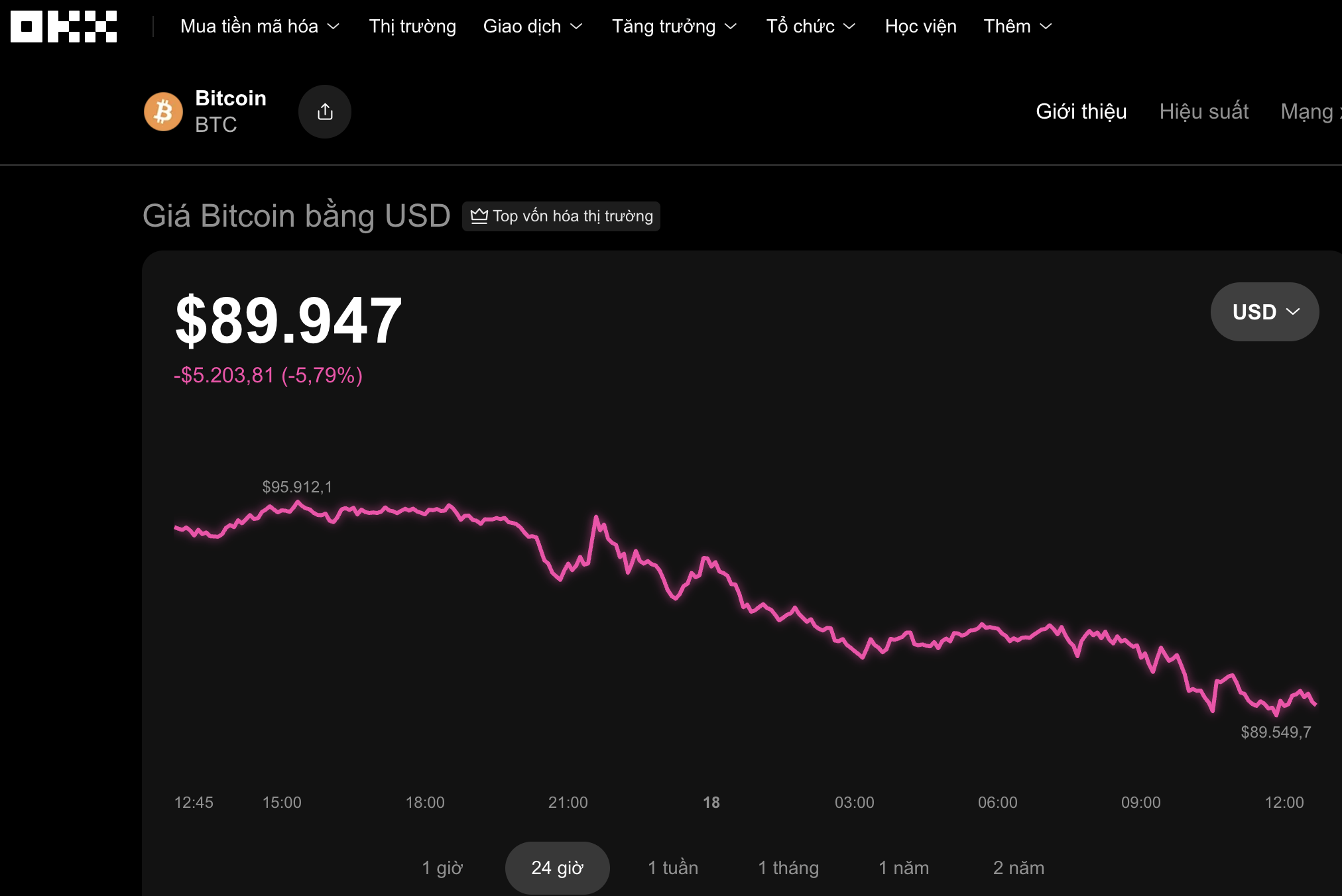This screenshot has height=896, width=1342.
Task: Expand the Tổ chức dropdown
Action: click(x=811, y=27)
